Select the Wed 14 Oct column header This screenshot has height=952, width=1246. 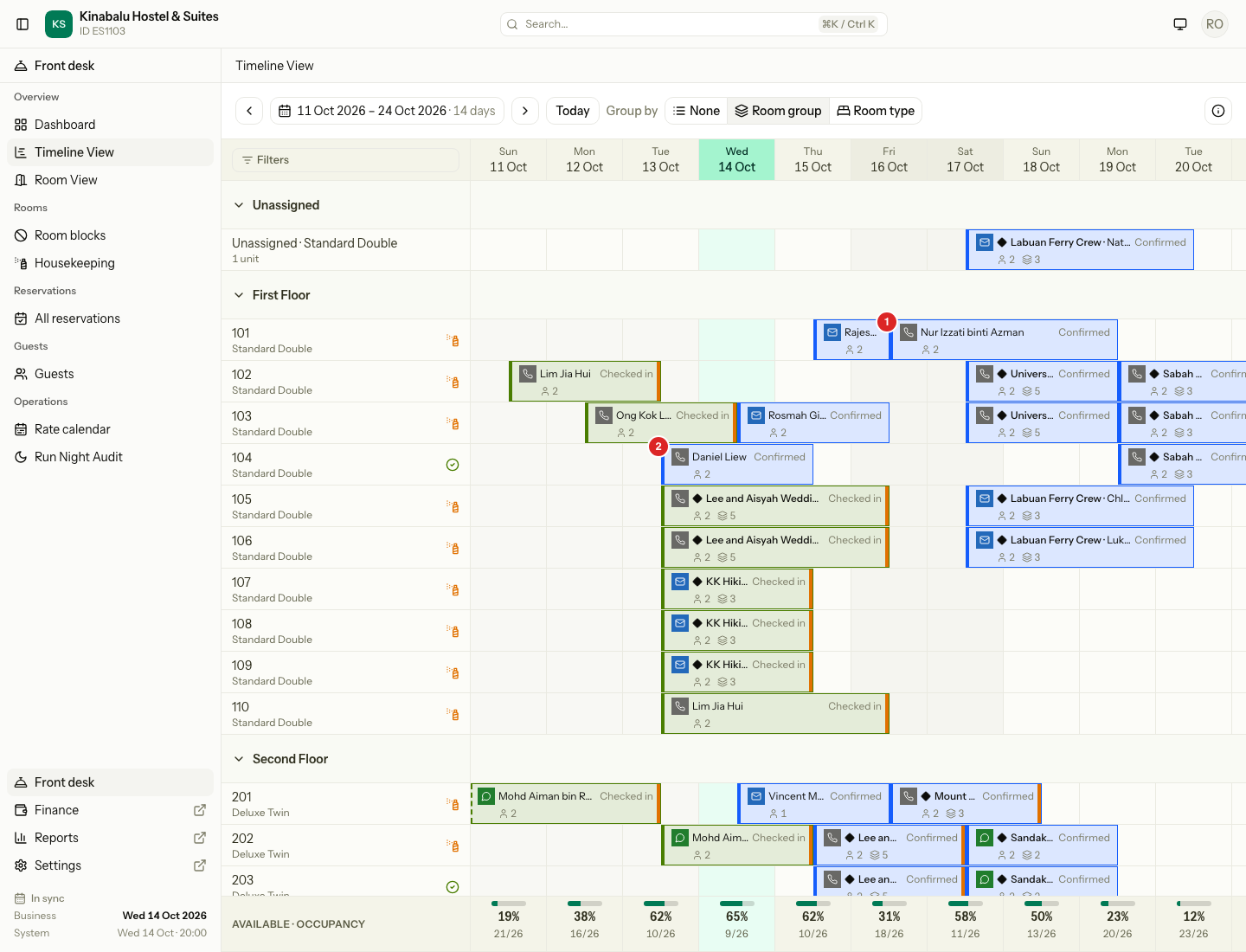coord(737,159)
